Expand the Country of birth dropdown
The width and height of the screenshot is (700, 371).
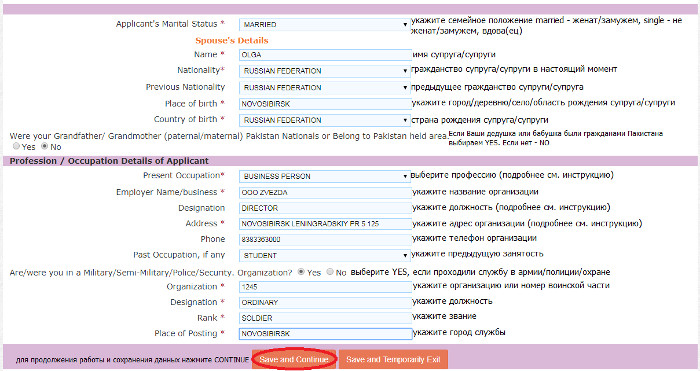click(x=325, y=120)
